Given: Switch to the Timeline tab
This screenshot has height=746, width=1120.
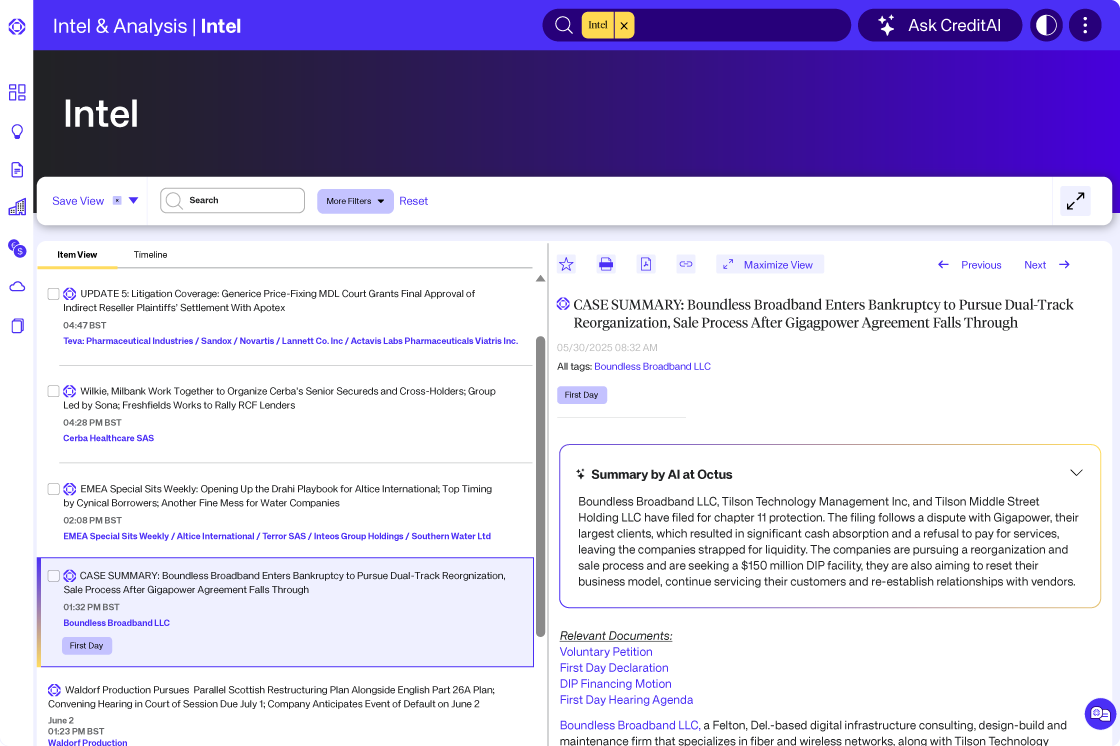Looking at the screenshot, I should [151, 255].
